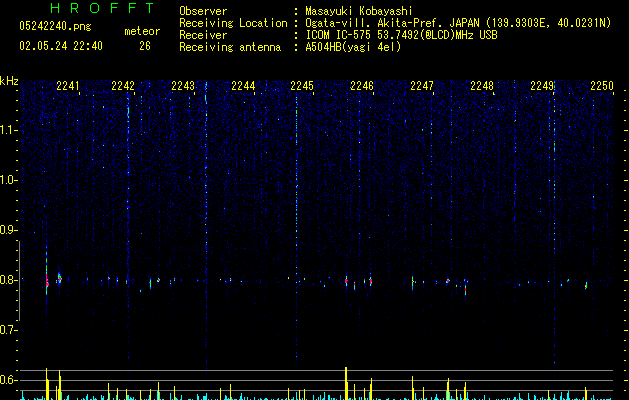
Task: Click the meteor count 26
Action: point(145,46)
